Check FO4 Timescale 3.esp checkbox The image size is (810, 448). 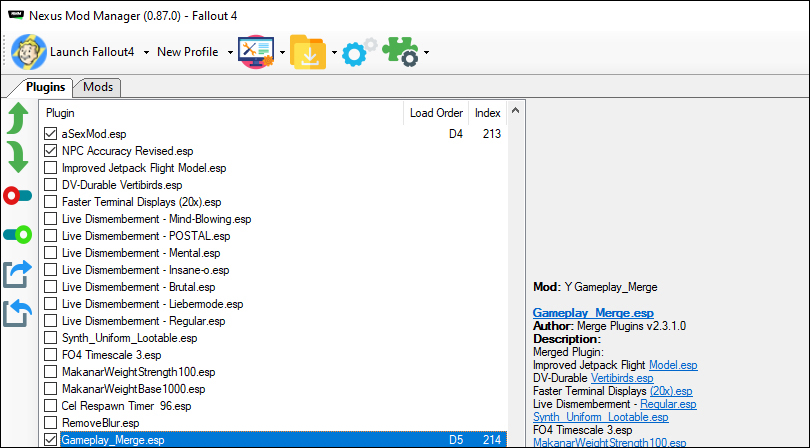click(x=50, y=355)
